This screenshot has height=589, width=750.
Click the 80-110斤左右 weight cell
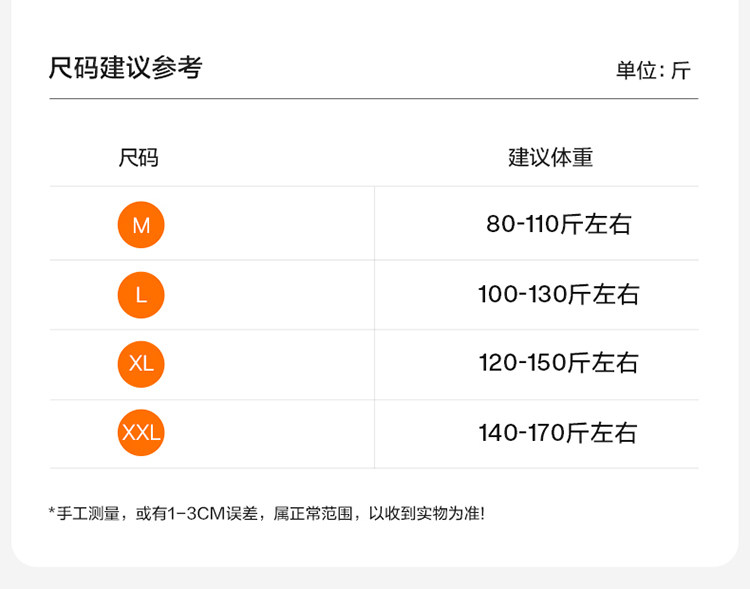559,224
